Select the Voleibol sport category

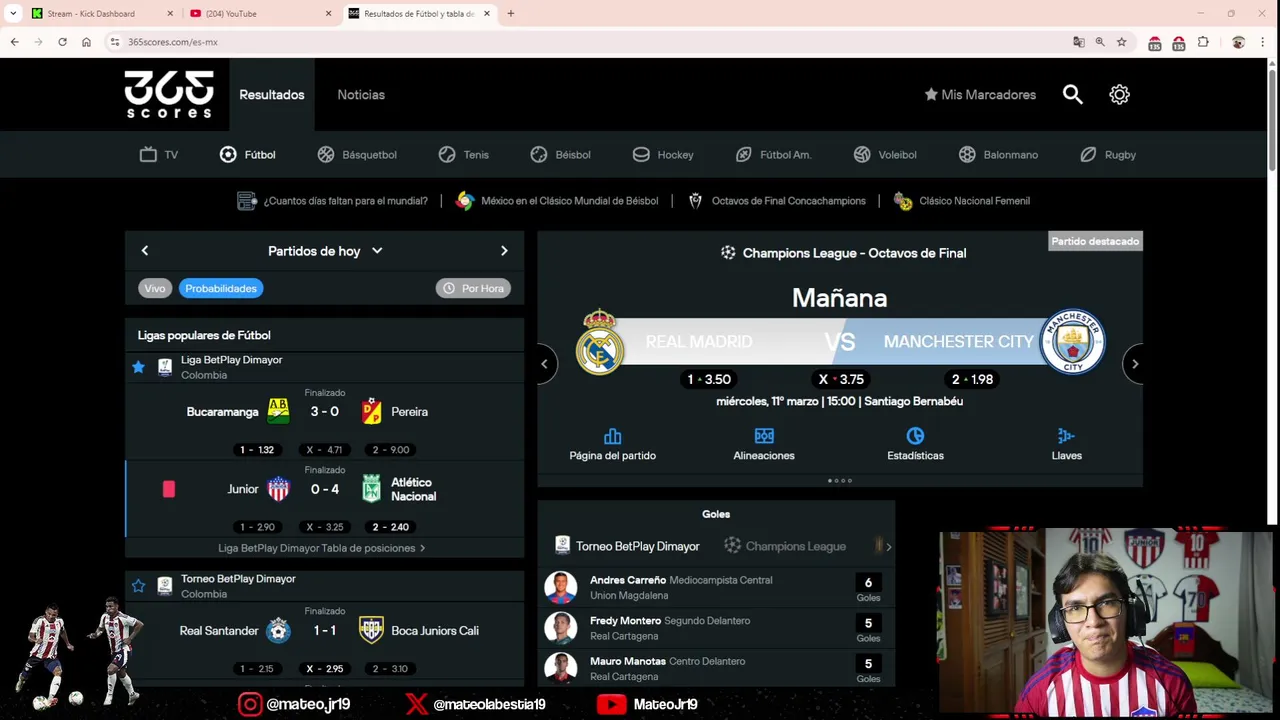tap(885, 155)
